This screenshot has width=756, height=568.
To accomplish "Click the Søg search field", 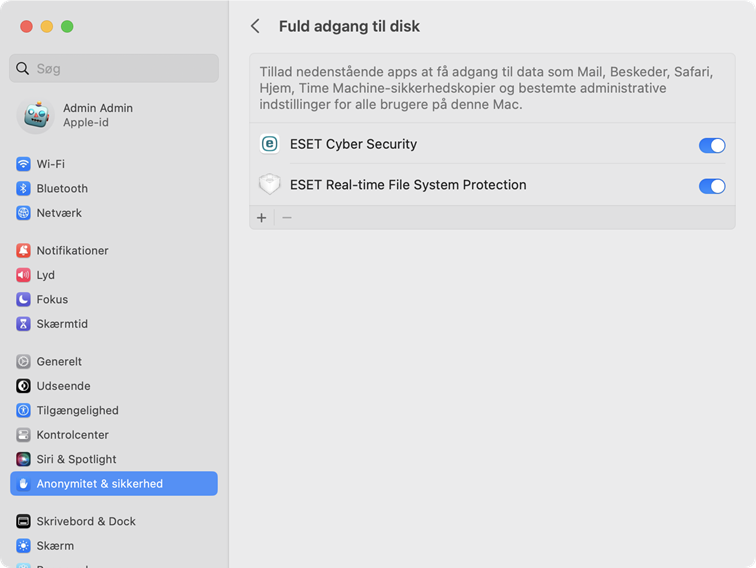I will pyautogui.click(x=114, y=68).
